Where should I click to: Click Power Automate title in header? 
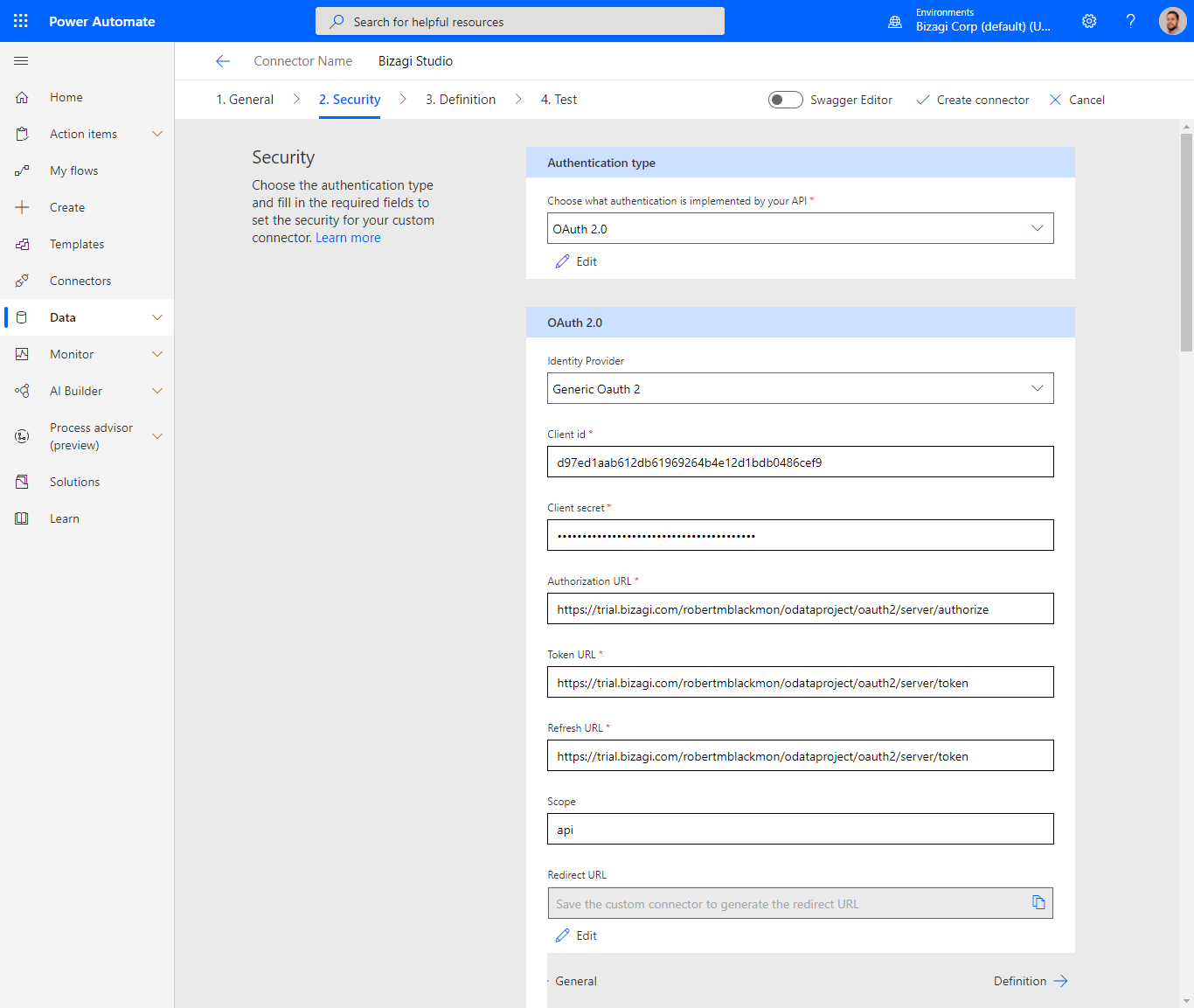pos(102,21)
